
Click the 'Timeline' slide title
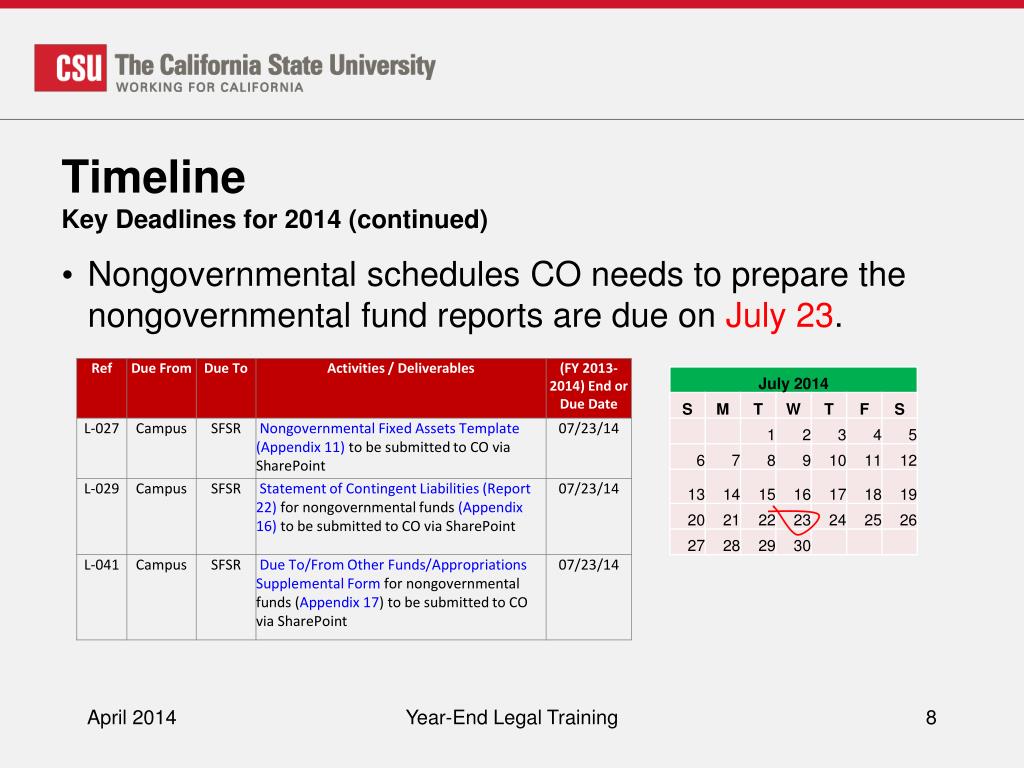point(153,177)
